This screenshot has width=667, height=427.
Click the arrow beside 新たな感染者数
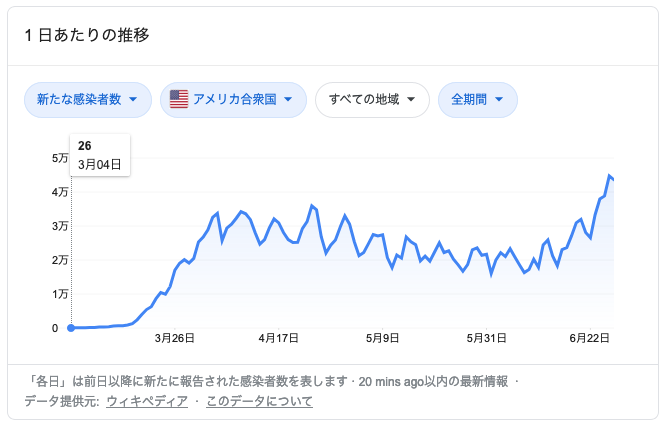[x=133, y=99]
